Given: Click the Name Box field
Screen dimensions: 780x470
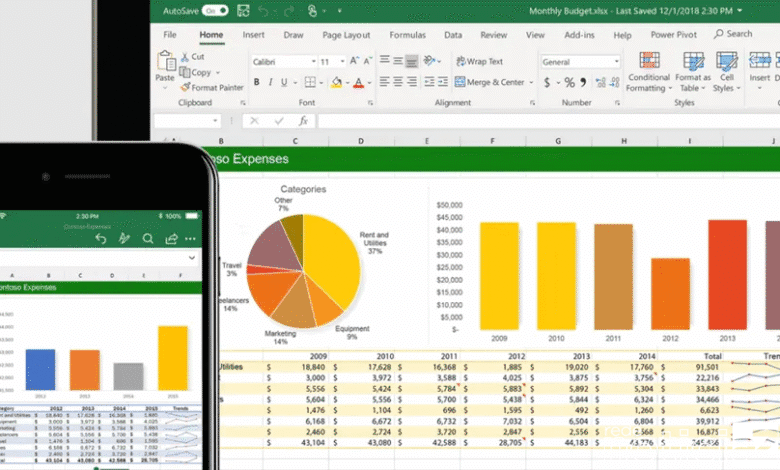Looking at the screenshot, I should coord(187,121).
